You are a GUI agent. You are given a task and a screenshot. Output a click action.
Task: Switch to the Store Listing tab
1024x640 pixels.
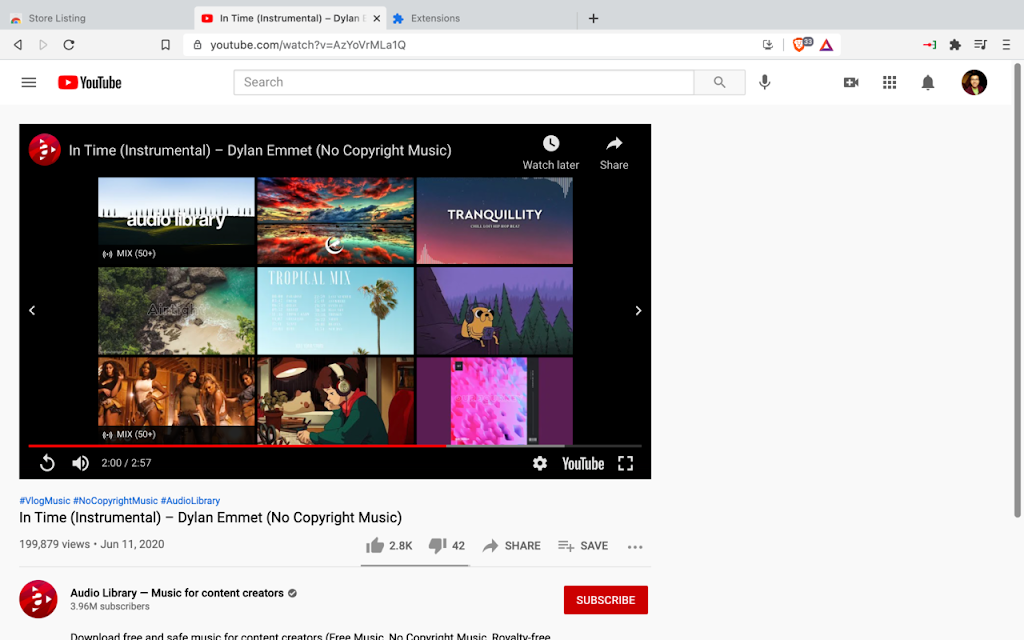pyautogui.click(x=57, y=18)
